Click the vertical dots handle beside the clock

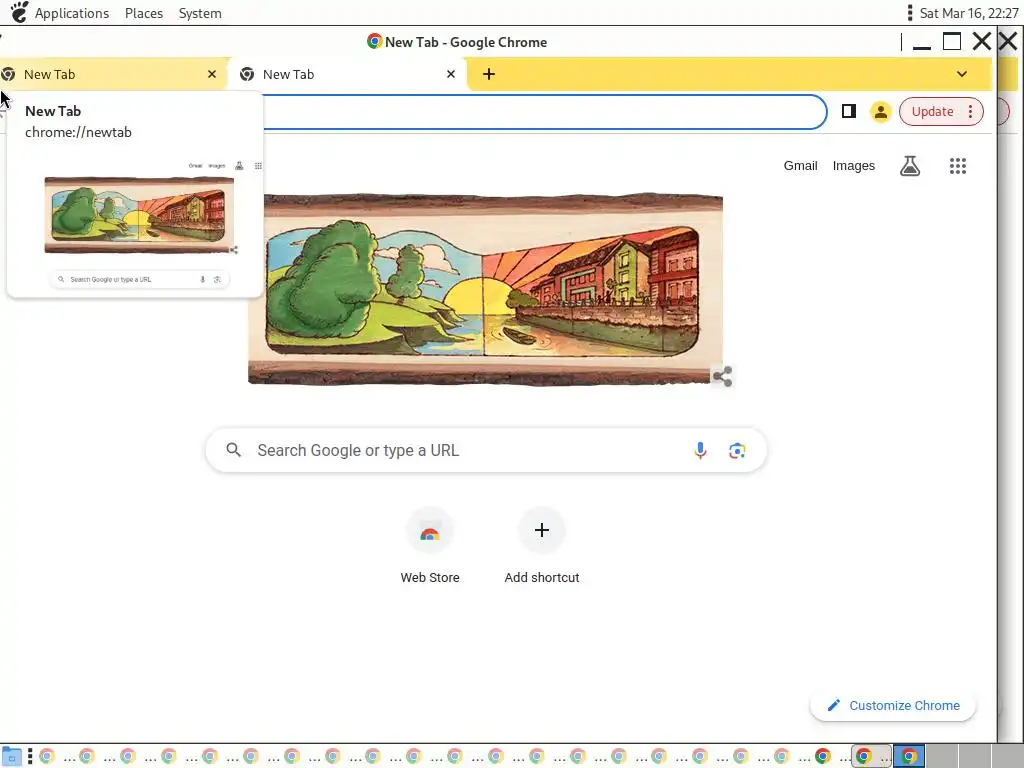point(909,13)
